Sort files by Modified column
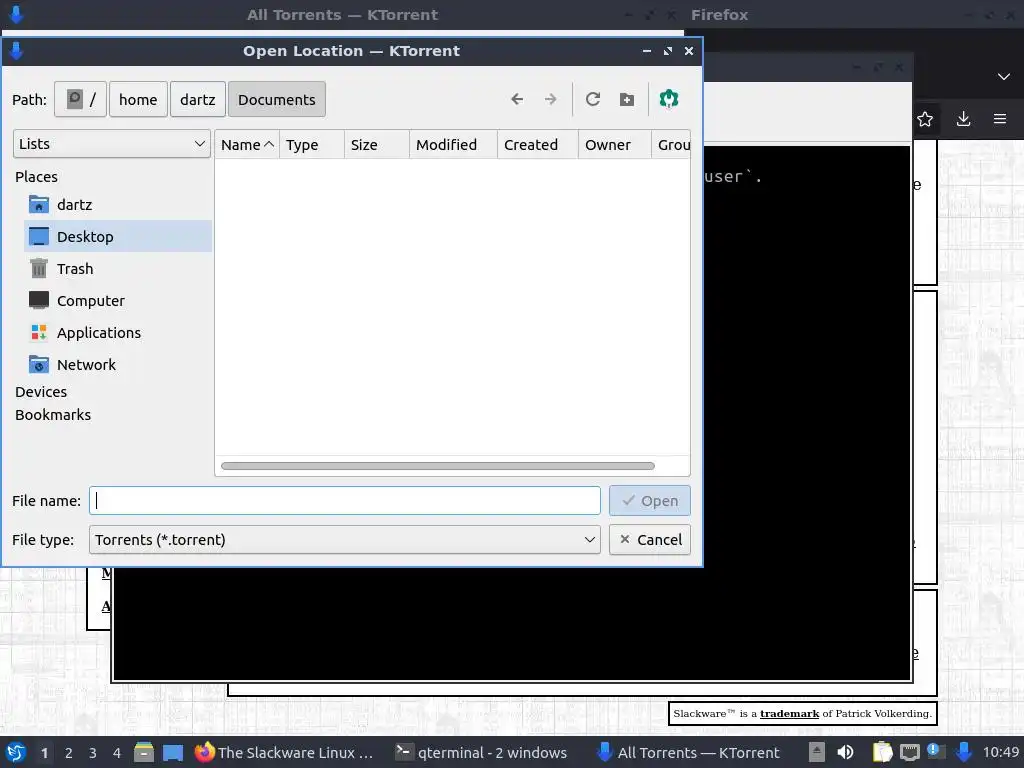Screen dimensions: 1024x768 click(x=453, y=144)
